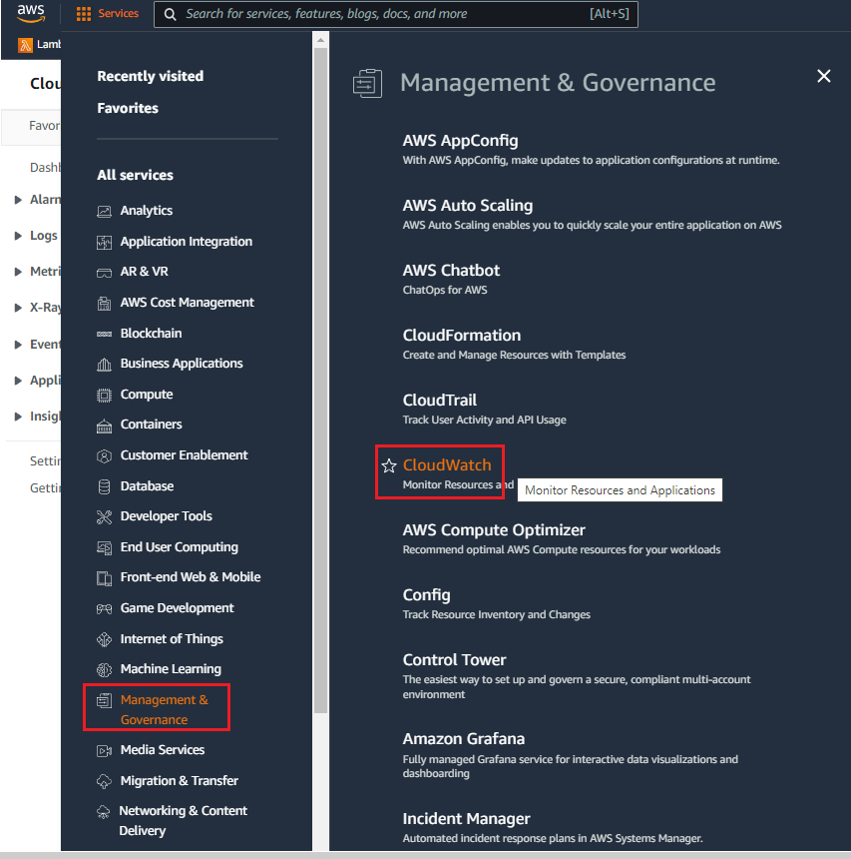The width and height of the screenshot is (851, 859).
Task: Click the Compute chip icon
Action: tap(104, 395)
